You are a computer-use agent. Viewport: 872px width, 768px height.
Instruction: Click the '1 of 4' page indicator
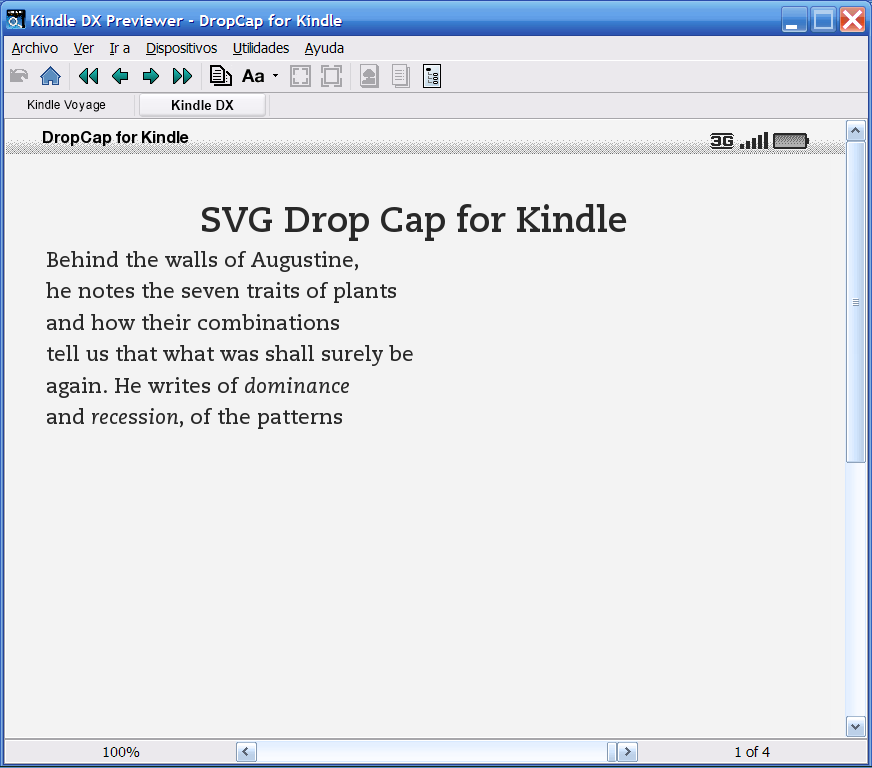752,752
